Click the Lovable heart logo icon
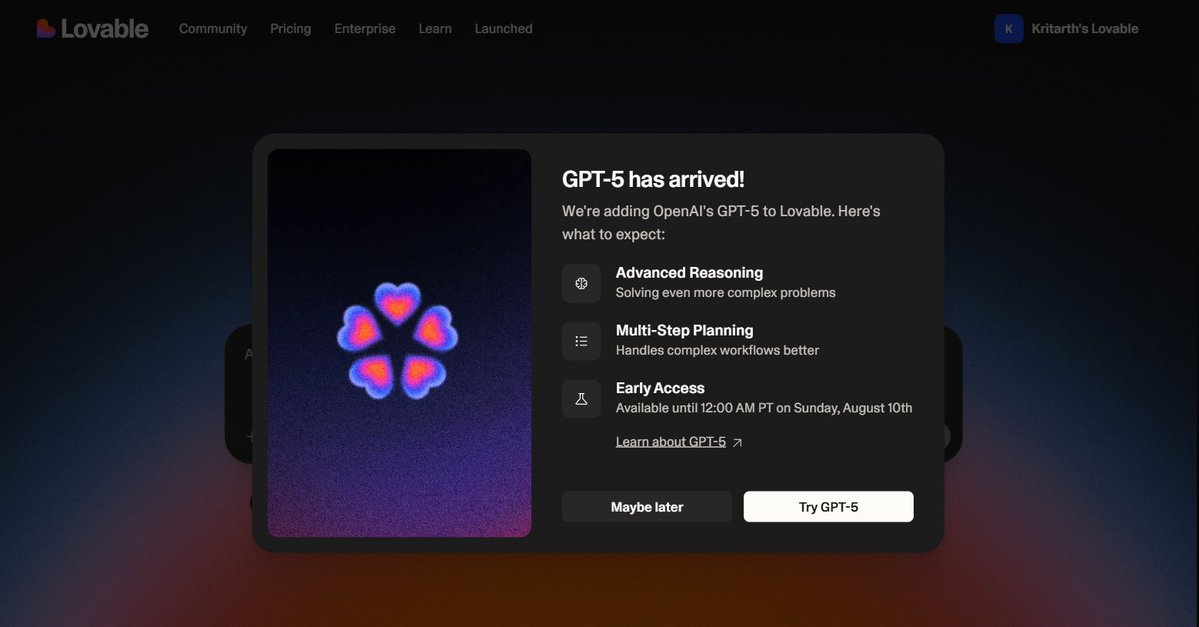This screenshot has height=627, width=1199. tap(46, 28)
